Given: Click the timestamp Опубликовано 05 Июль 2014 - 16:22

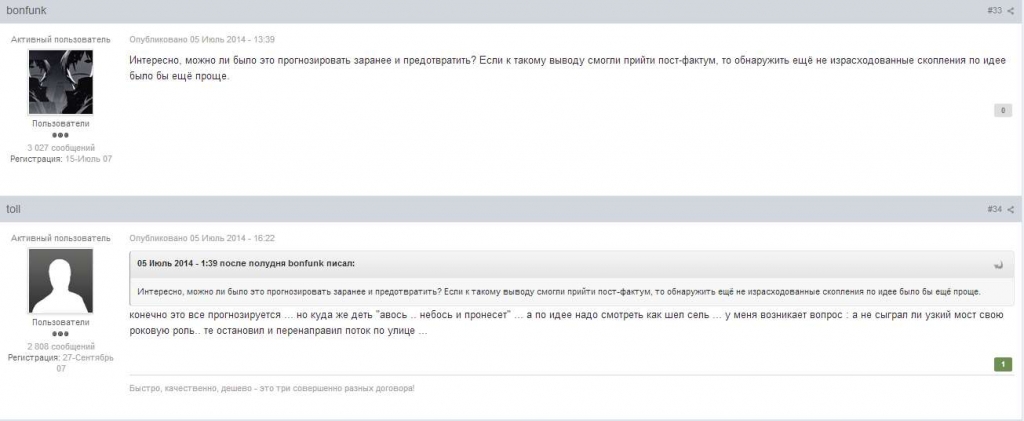Looking at the screenshot, I should click(202, 239).
